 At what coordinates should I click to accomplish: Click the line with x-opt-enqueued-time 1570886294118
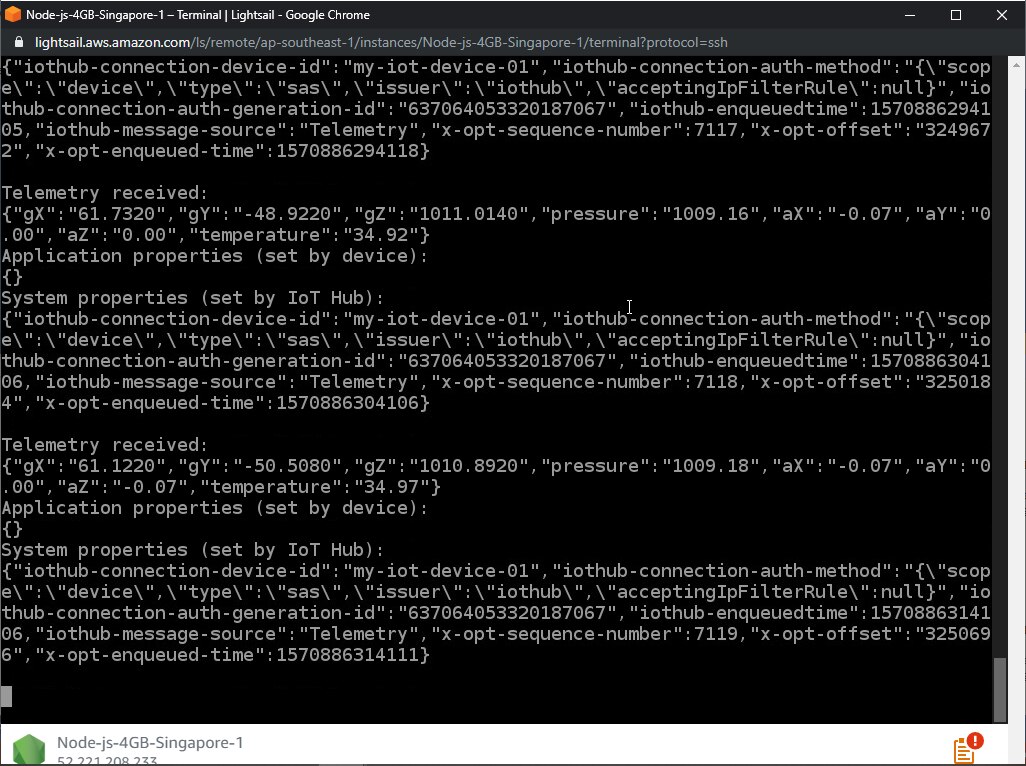[215, 150]
